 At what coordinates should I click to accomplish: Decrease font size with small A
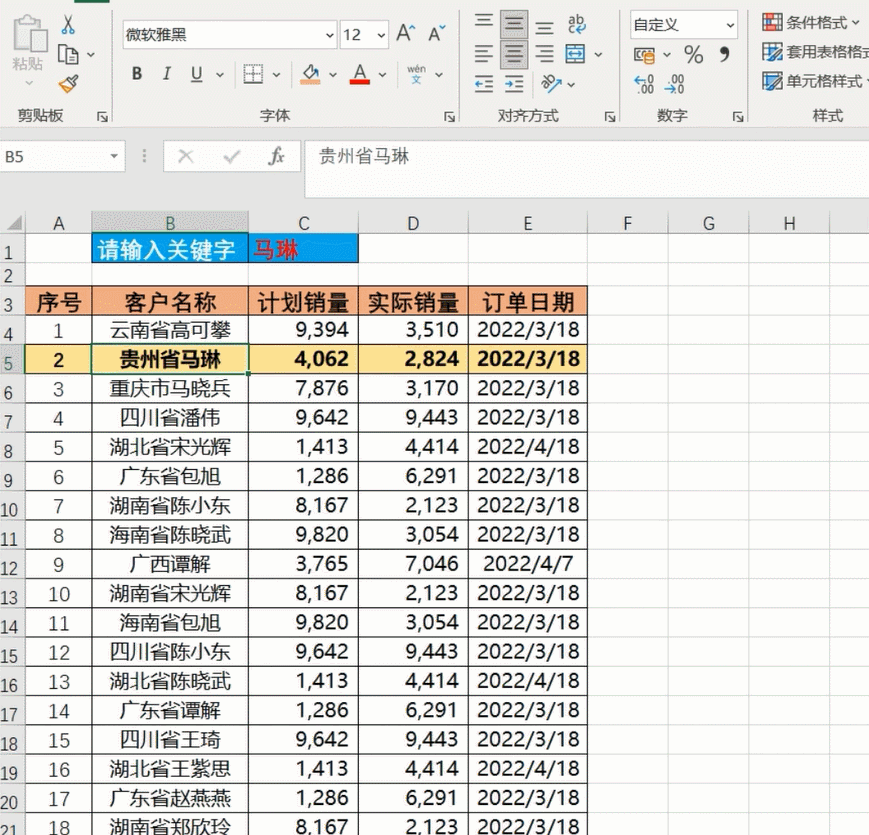pos(437,33)
